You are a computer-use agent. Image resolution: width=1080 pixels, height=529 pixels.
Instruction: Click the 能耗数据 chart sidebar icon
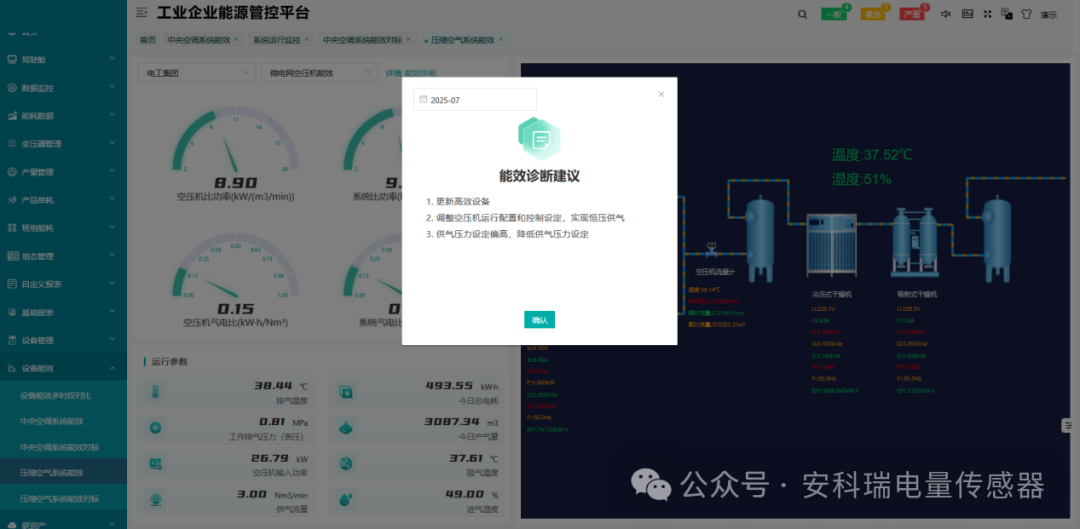pos(12,116)
